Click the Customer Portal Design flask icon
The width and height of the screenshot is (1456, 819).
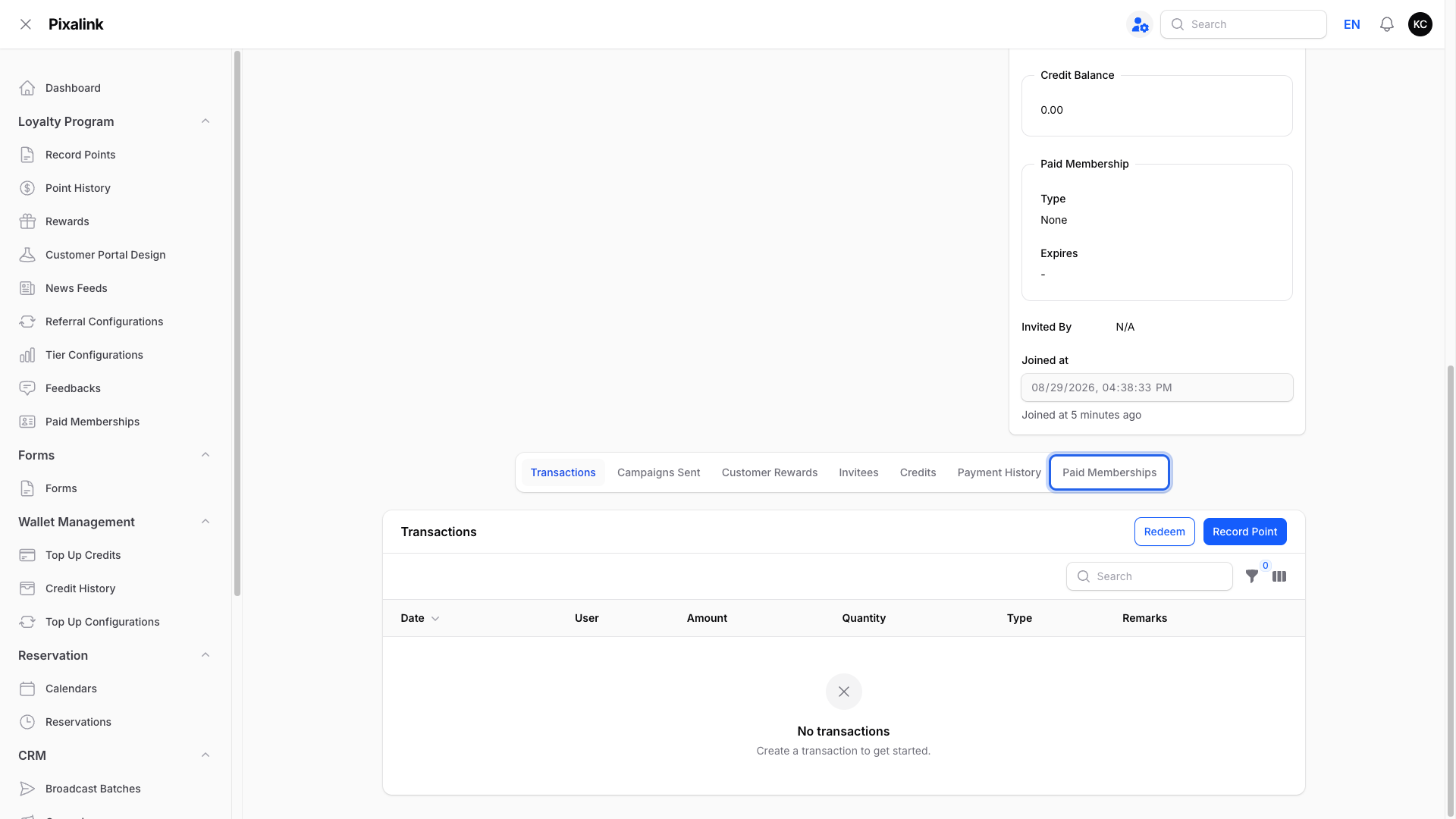coord(27,255)
